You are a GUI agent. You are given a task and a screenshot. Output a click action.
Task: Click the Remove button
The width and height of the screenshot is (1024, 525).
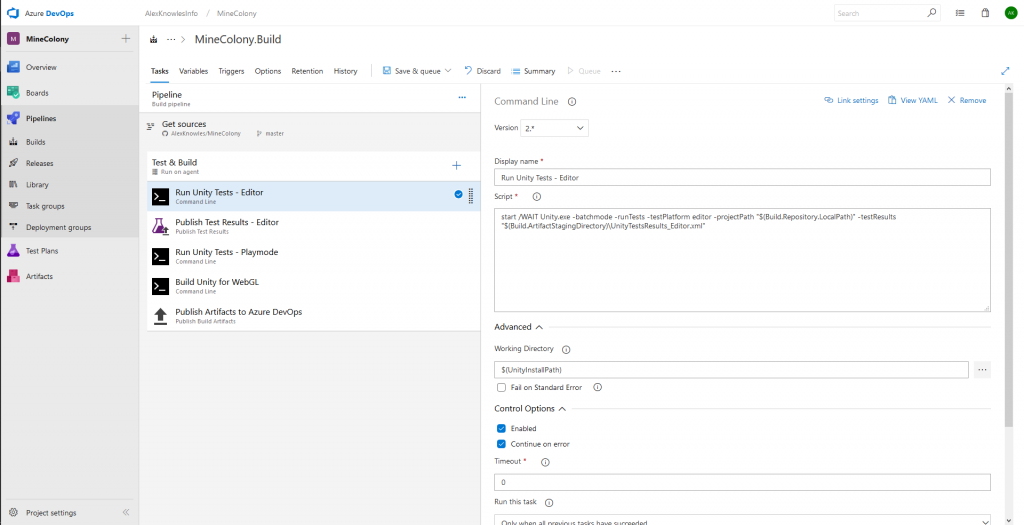(966, 100)
